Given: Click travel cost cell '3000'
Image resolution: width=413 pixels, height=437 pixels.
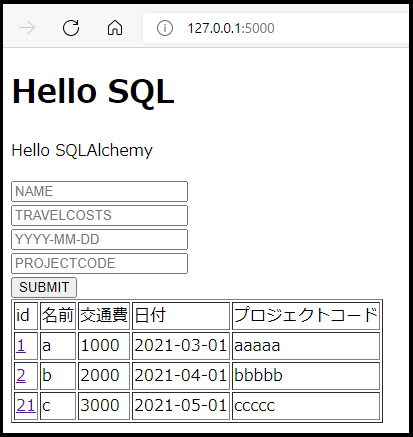Looking at the screenshot, I should 104,406.
